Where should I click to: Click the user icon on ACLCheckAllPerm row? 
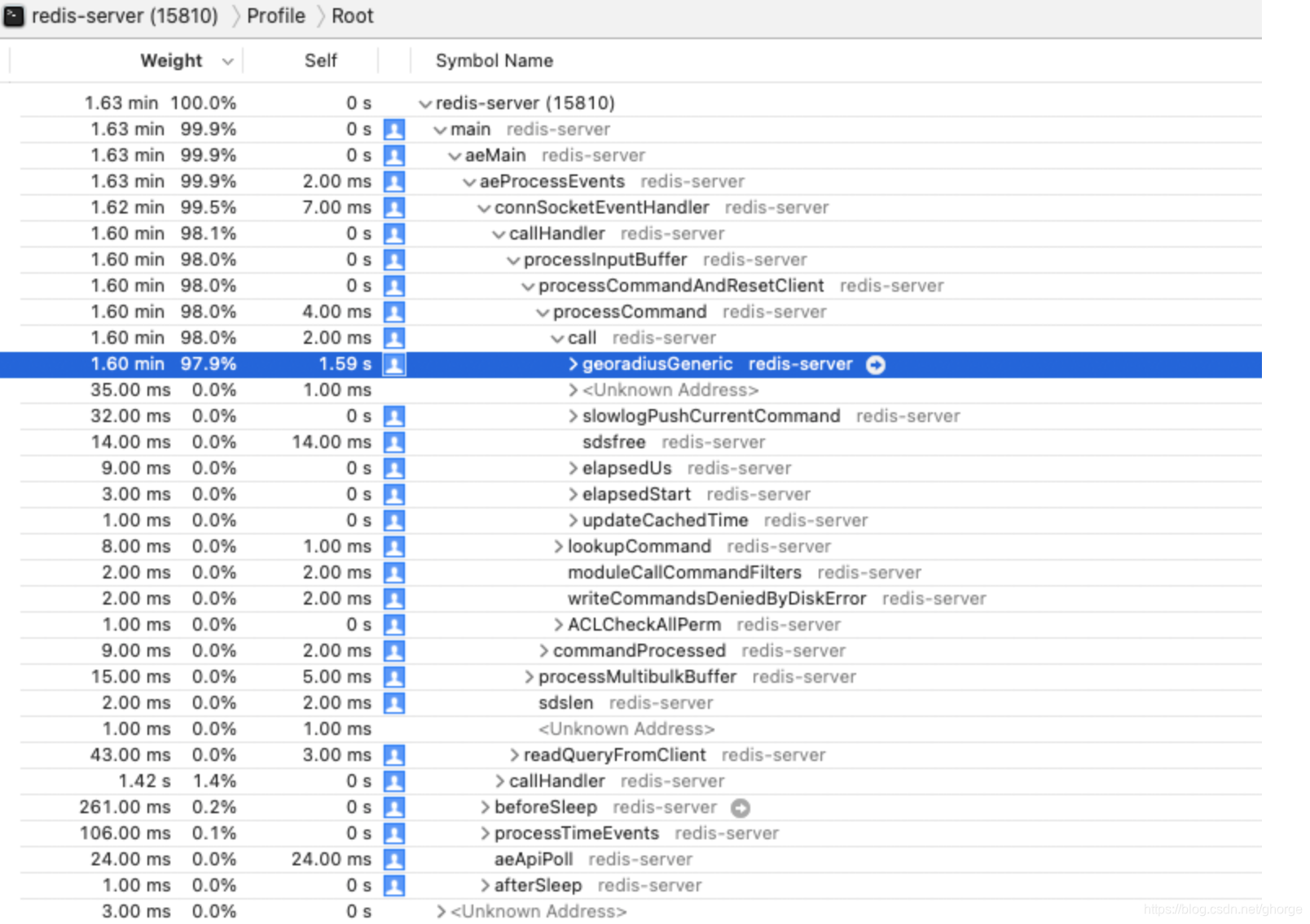[394, 625]
